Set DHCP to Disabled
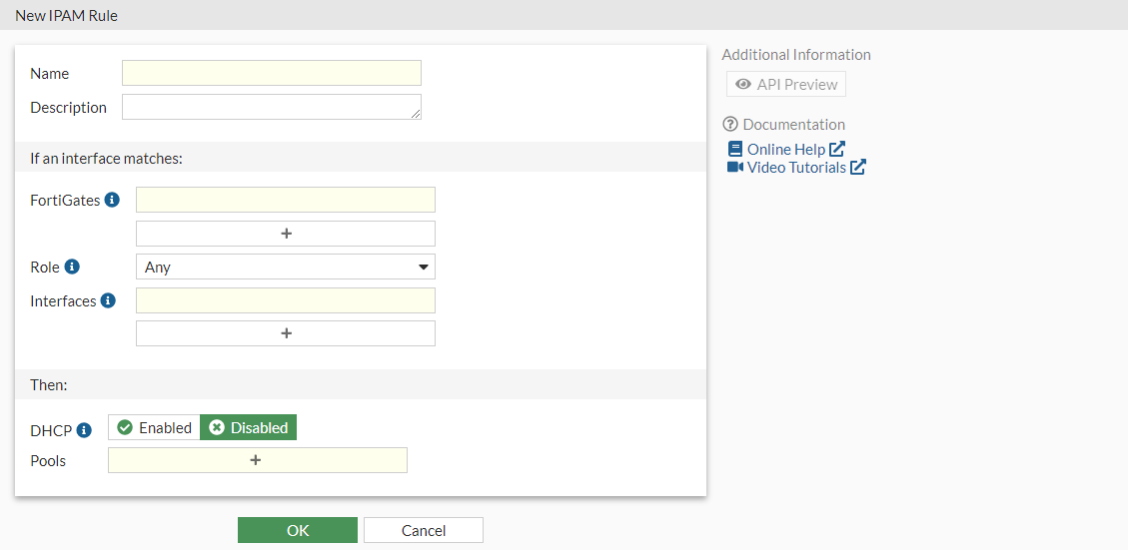Screen dimensions: 1128x550 pyautogui.click(x=249, y=428)
